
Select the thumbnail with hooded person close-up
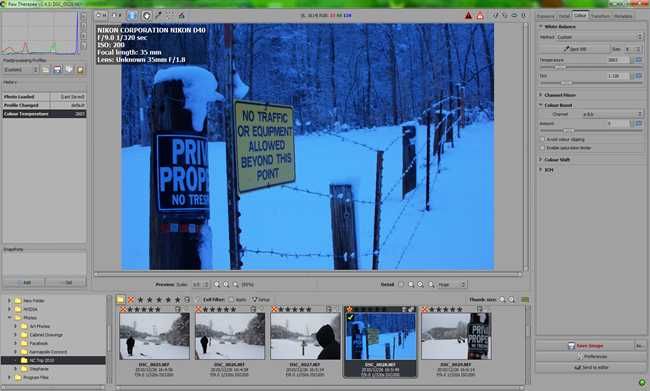click(x=306, y=336)
